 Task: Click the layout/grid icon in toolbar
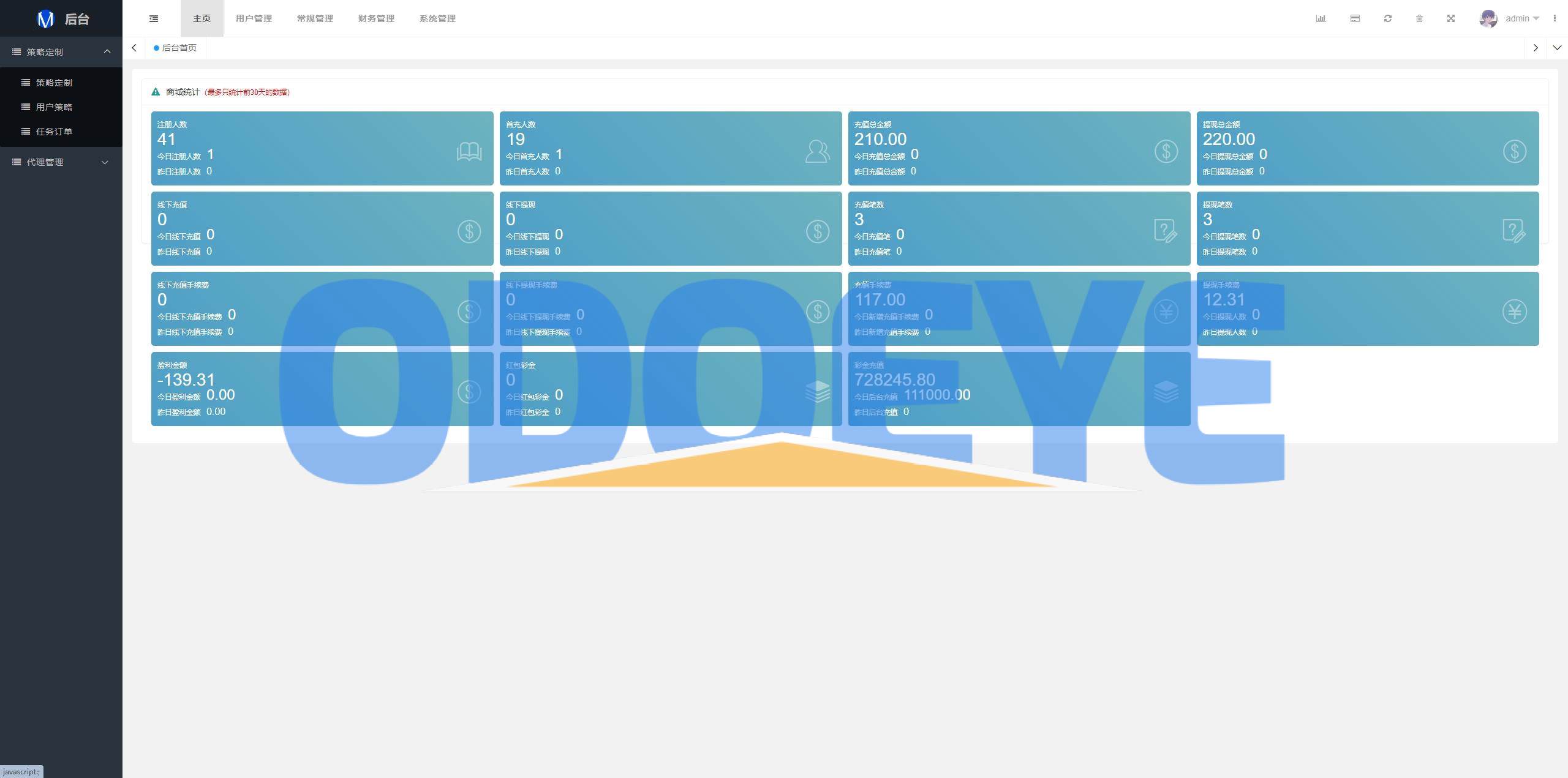click(x=1355, y=18)
